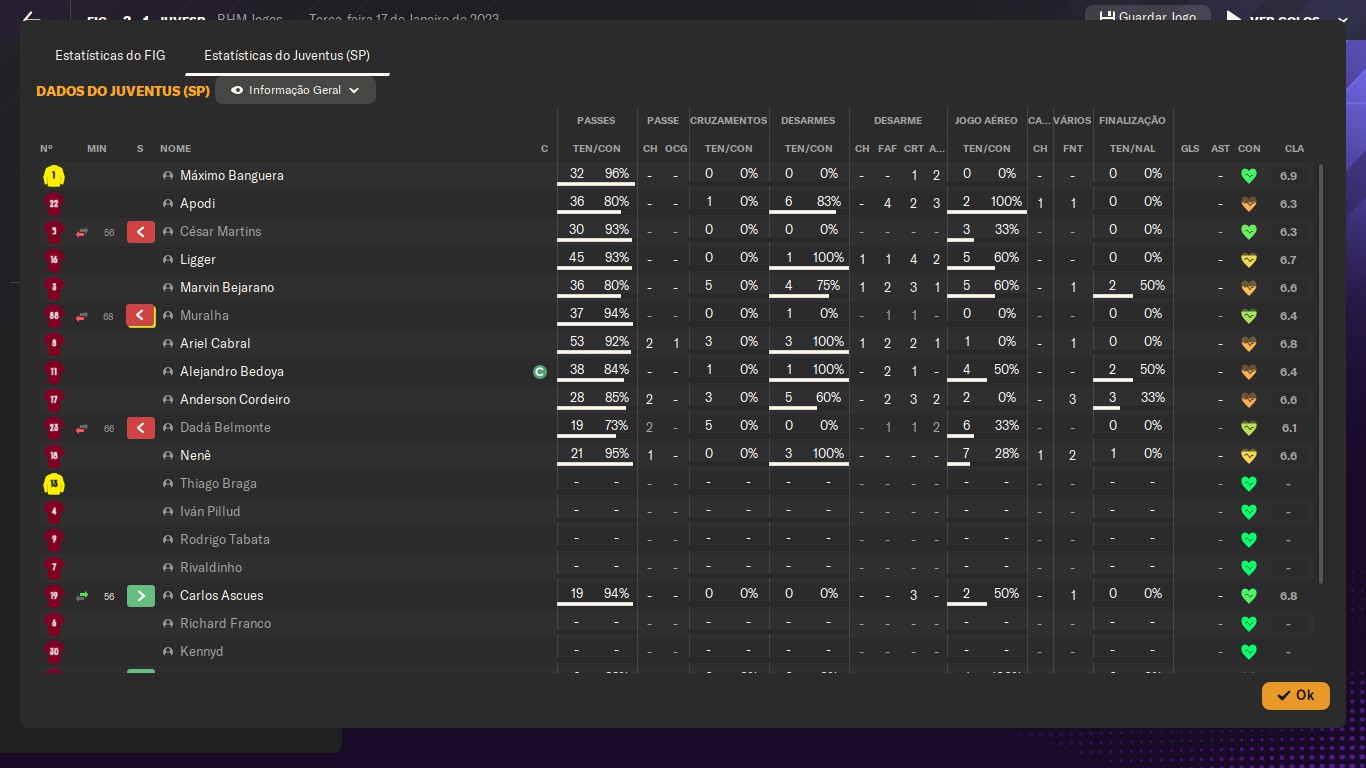Click the number 16 shirt for Ligger

[x=54, y=260]
